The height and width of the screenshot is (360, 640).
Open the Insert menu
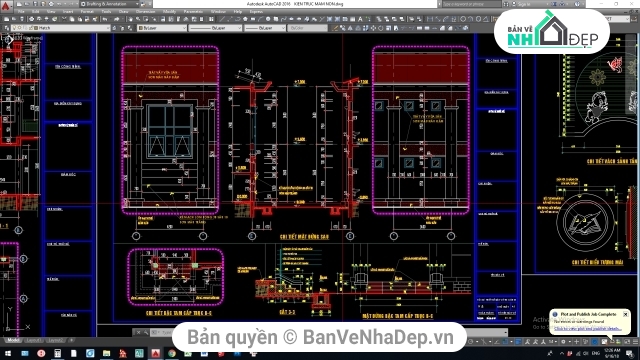(x=68, y=12)
